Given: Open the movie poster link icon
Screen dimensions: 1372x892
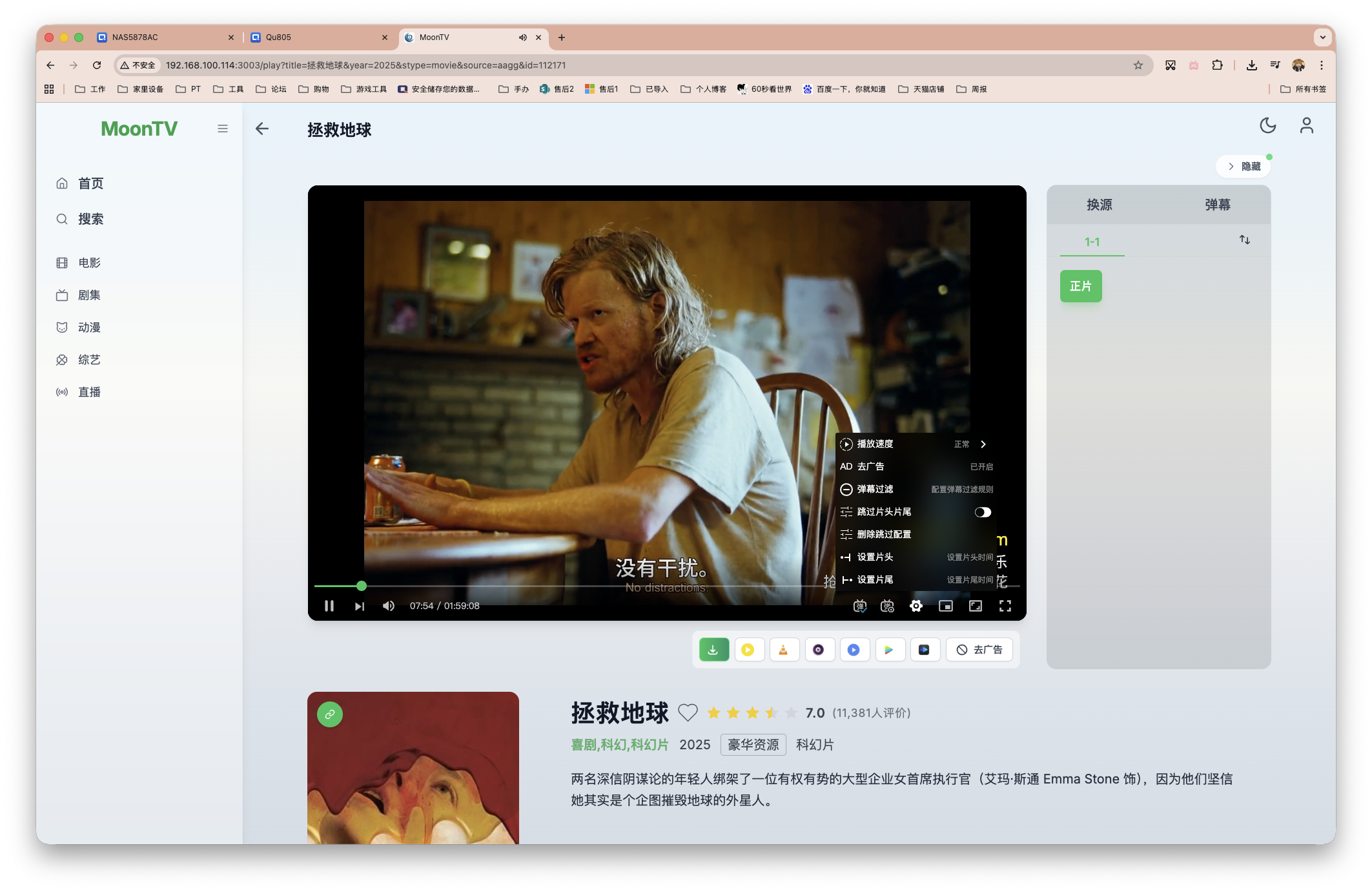Looking at the screenshot, I should [329, 714].
